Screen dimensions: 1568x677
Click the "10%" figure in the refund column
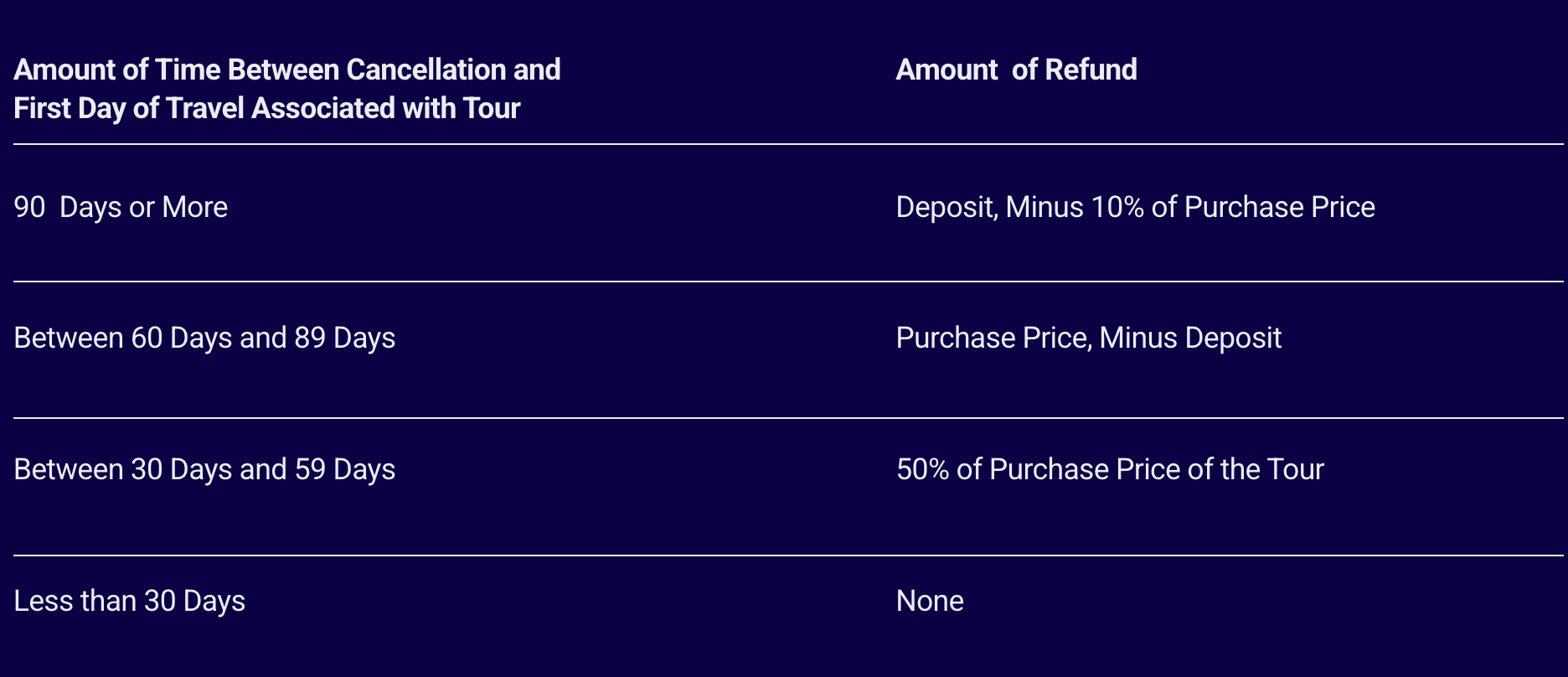tap(1117, 207)
